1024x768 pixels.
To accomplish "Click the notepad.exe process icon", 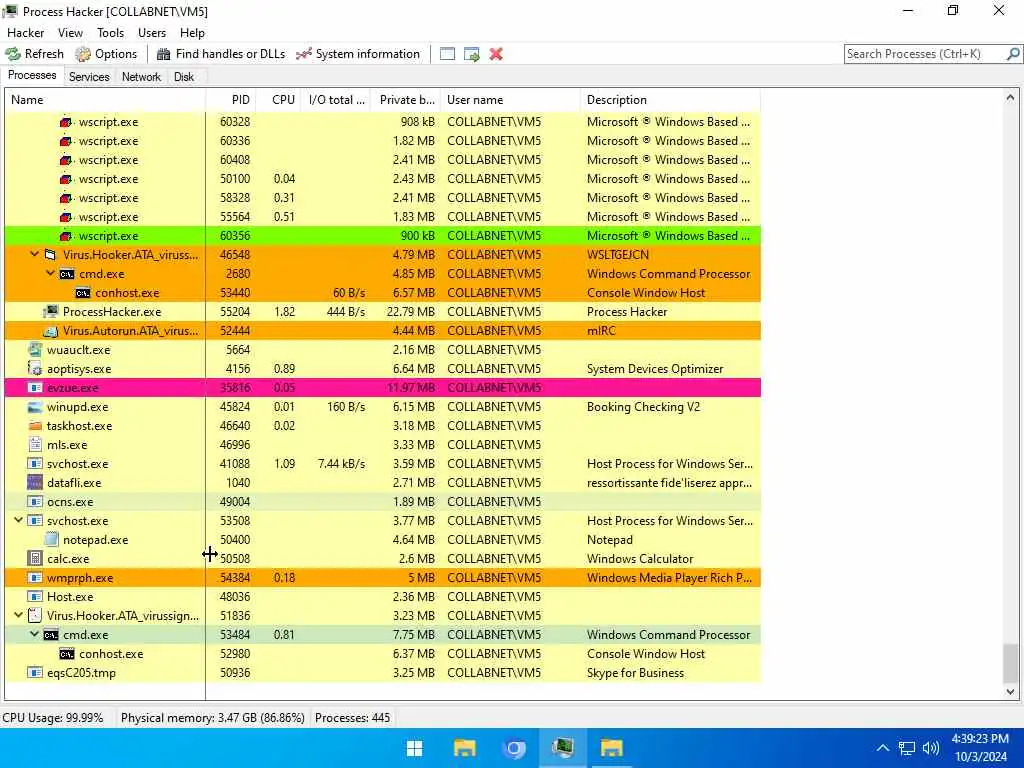I will [51, 539].
